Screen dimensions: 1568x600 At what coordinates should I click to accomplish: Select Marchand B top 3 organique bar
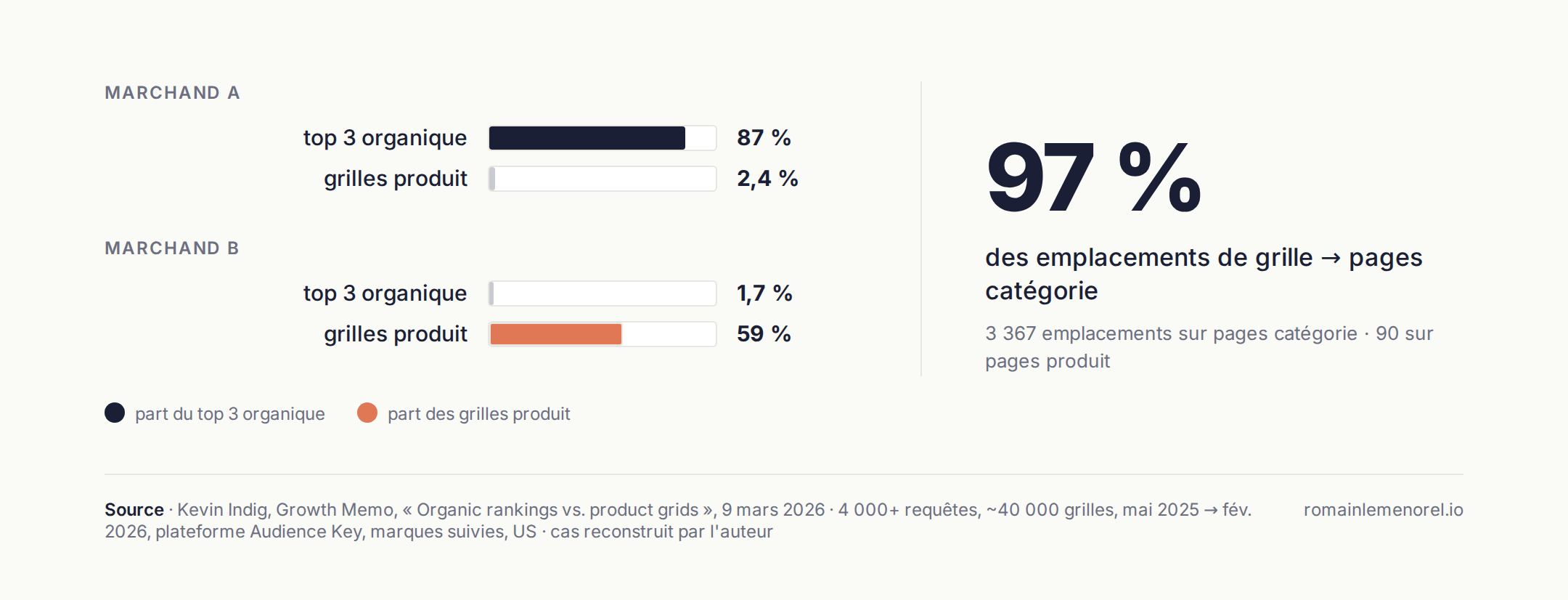click(603, 293)
